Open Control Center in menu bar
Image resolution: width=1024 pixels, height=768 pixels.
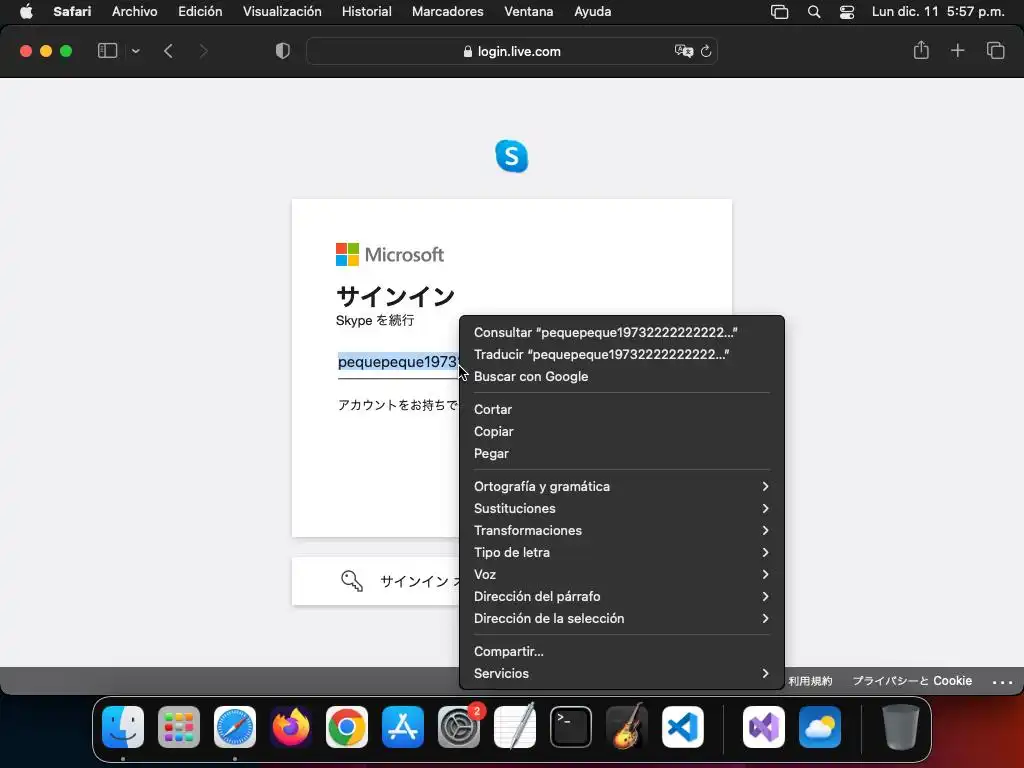tap(847, 12)
